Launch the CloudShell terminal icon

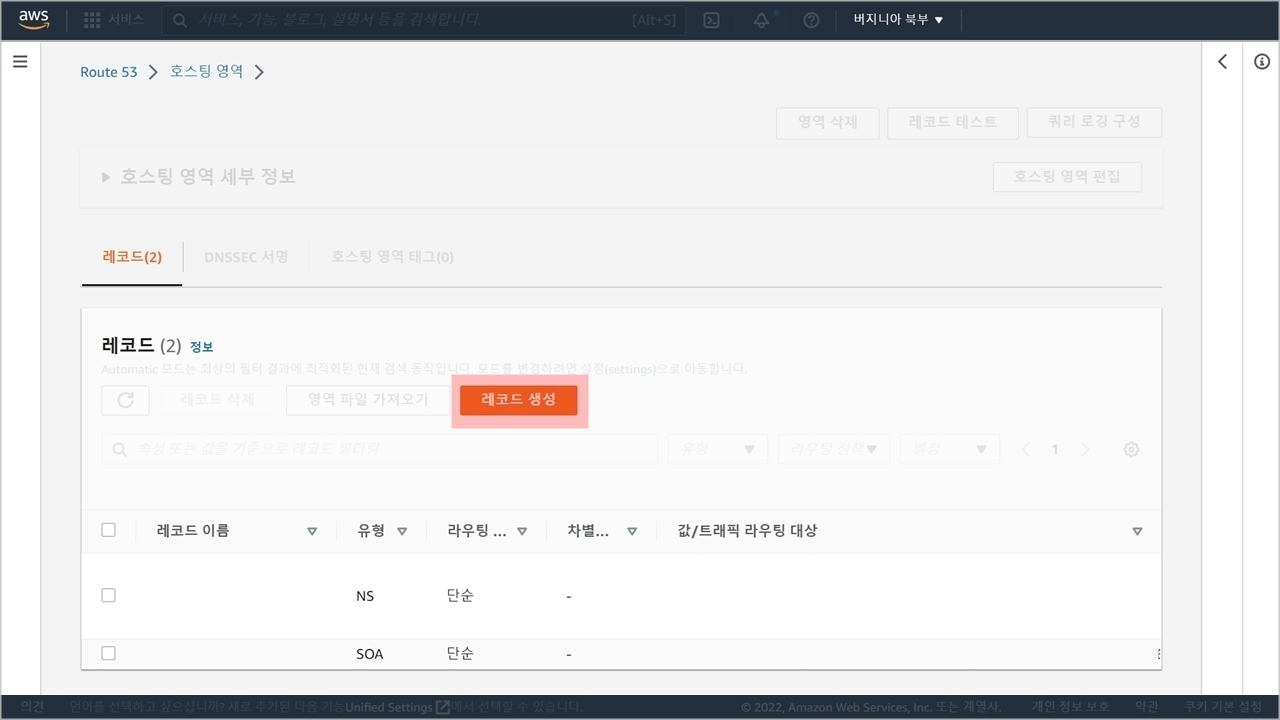point(711,20)
